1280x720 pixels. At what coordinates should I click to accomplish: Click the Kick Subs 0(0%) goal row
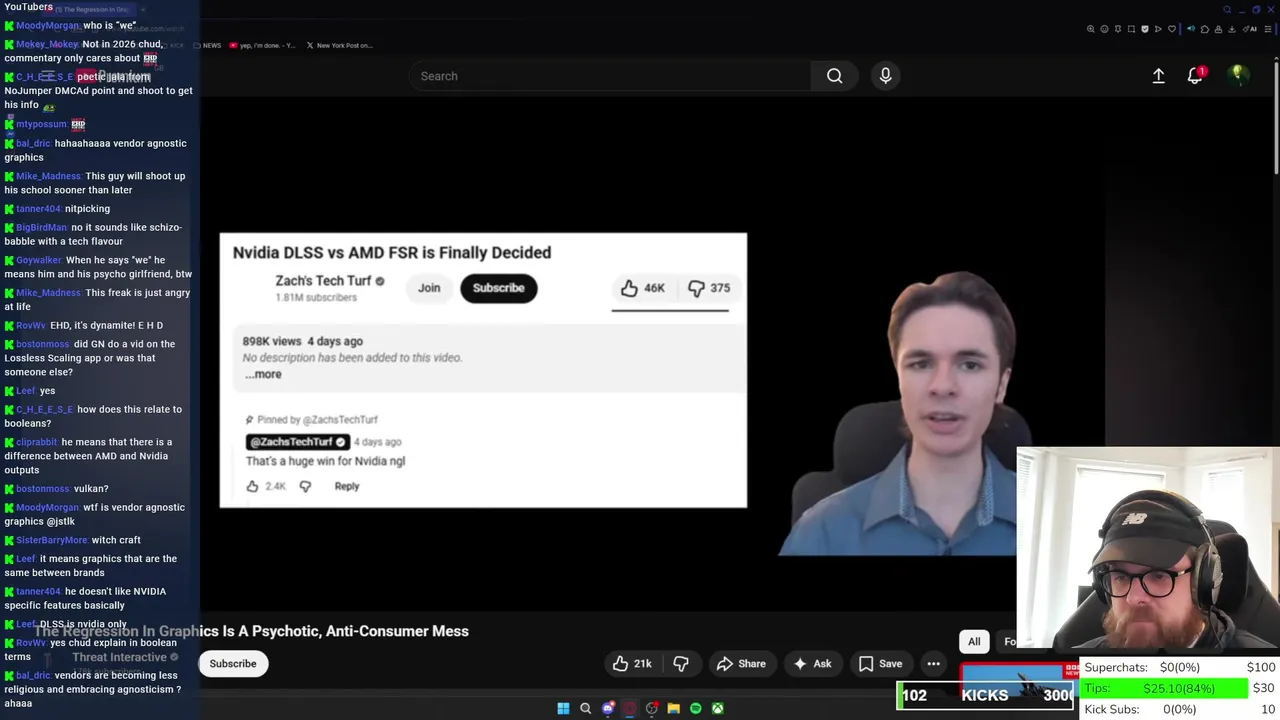click(1179, 709)
